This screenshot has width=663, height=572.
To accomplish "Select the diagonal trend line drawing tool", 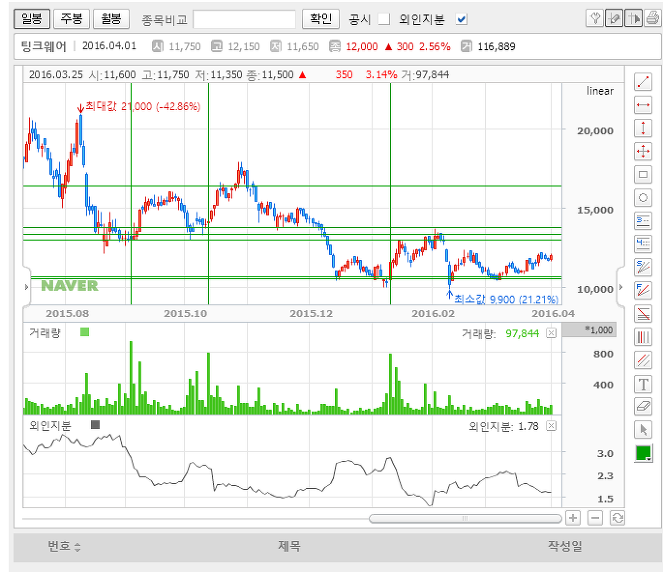I will tap(643, 82).
